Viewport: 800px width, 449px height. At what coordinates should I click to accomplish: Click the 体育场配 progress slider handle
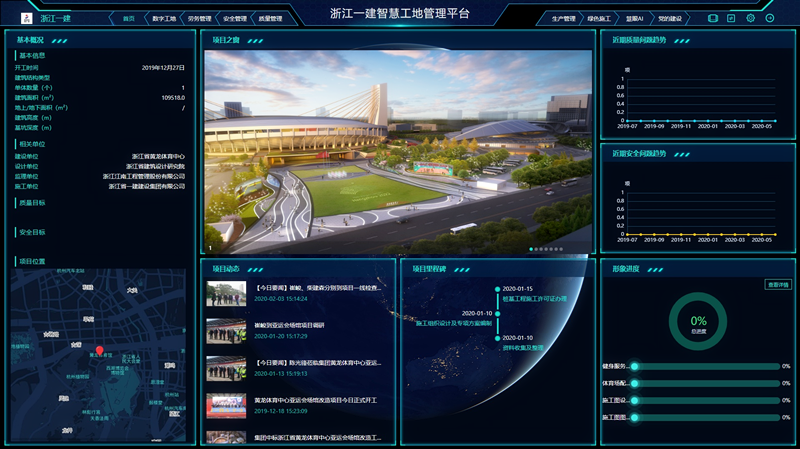point(635,383)
